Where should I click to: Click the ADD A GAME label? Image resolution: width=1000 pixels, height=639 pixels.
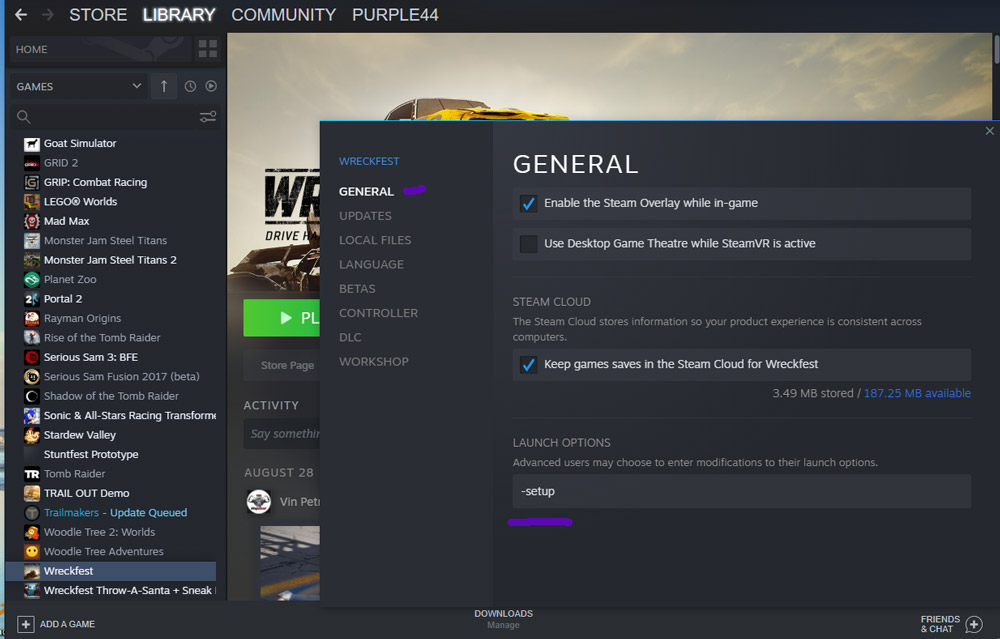point(67,624)
